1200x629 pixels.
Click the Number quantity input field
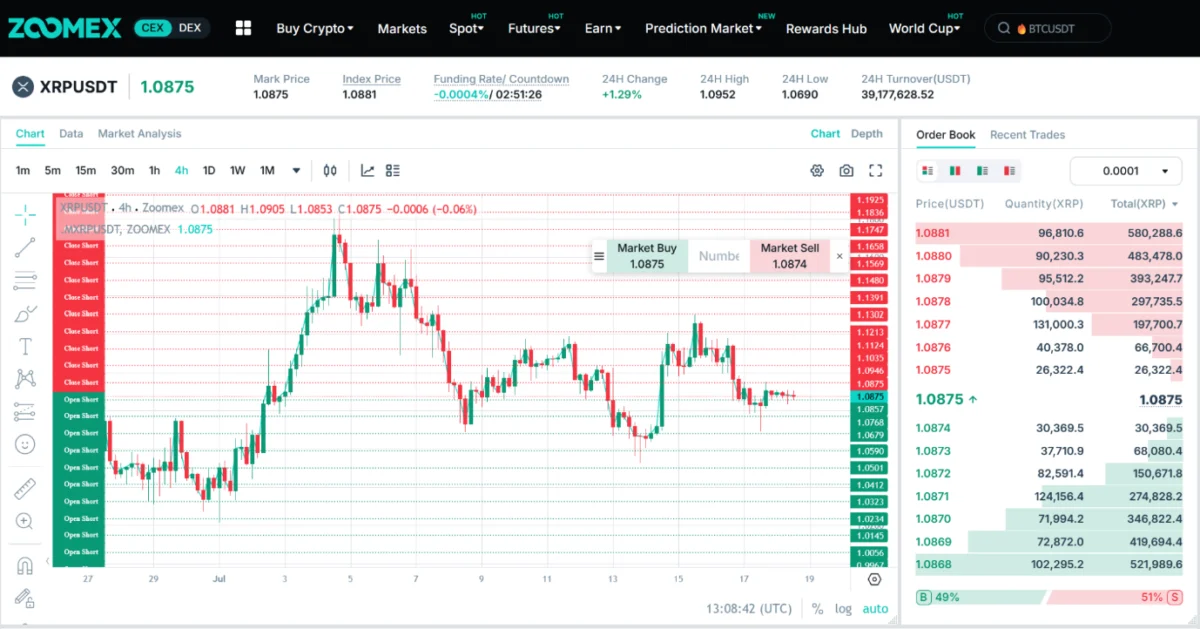point(718,256)
